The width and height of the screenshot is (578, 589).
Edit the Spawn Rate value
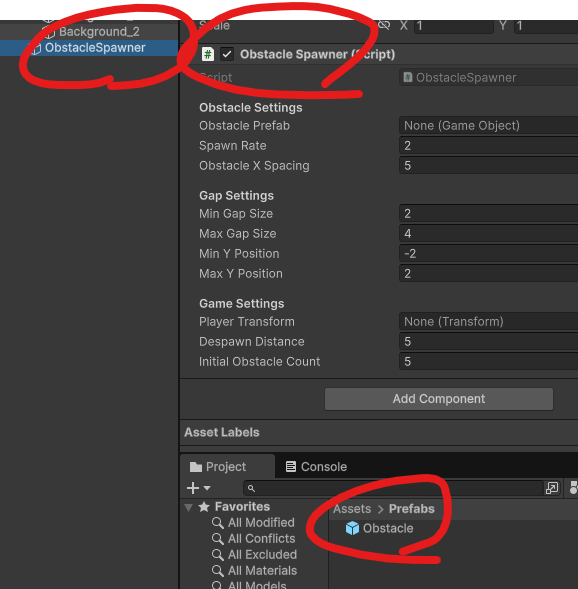[x=488, y=145]
